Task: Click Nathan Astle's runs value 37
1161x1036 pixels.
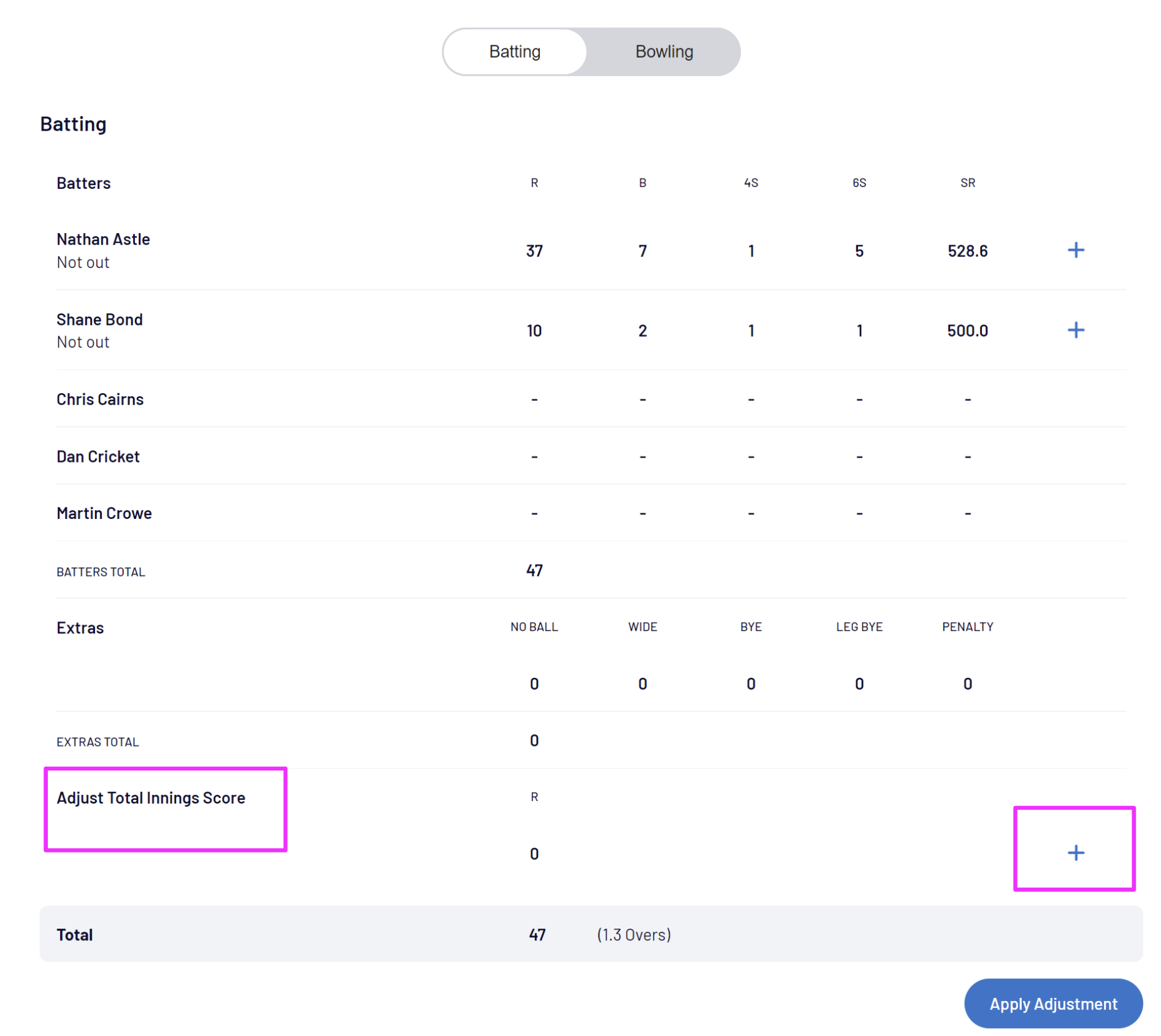Action: tap(534, 251)
